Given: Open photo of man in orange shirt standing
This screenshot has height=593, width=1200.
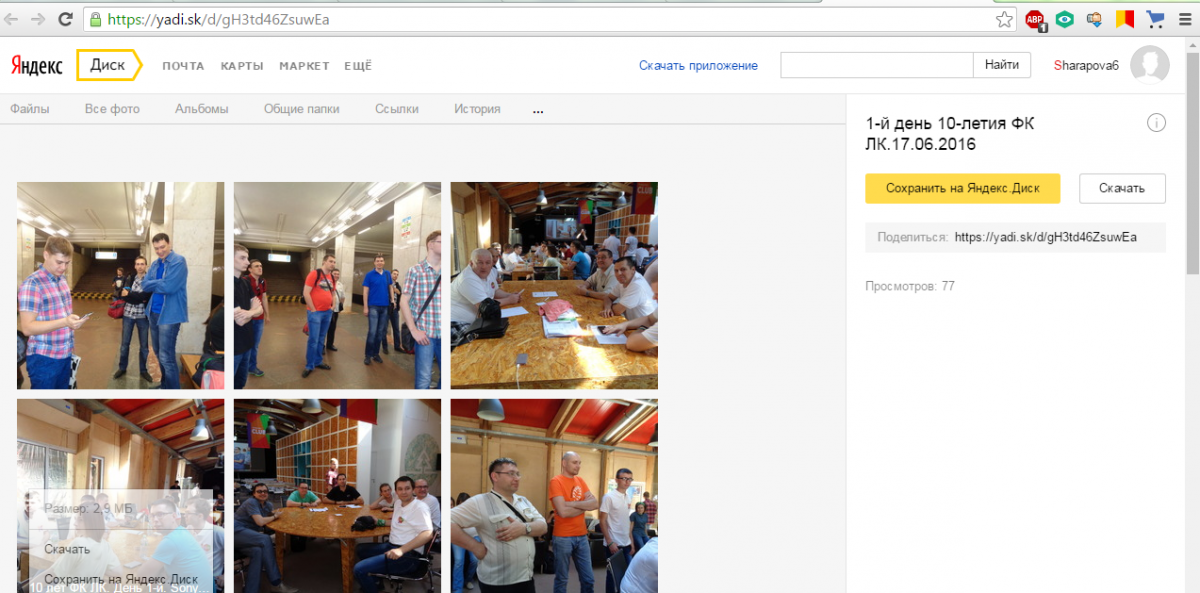Looking at the screenshot, I should tap(554, 496).
